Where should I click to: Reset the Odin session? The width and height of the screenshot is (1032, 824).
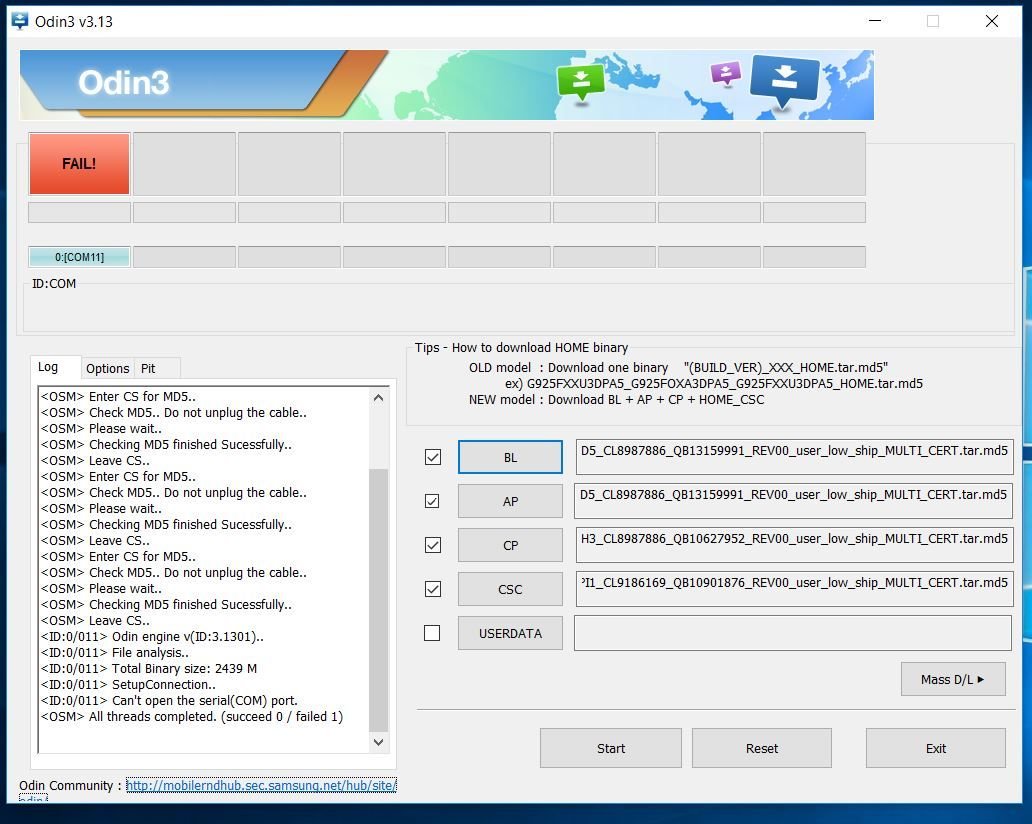pyautogui.click(x=761, y=748)
